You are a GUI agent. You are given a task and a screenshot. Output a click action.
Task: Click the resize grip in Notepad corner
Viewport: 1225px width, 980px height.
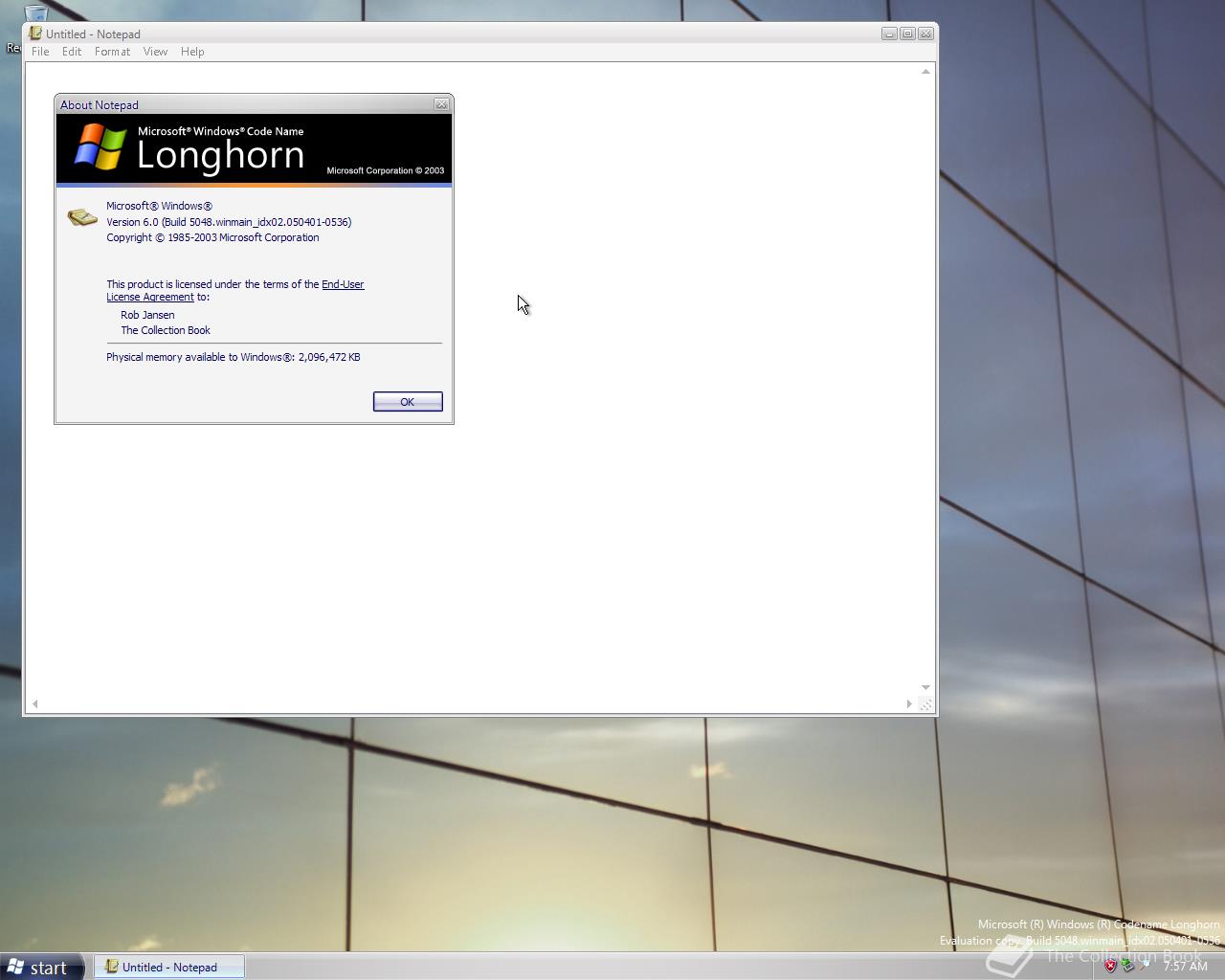(x=925, y=703)
